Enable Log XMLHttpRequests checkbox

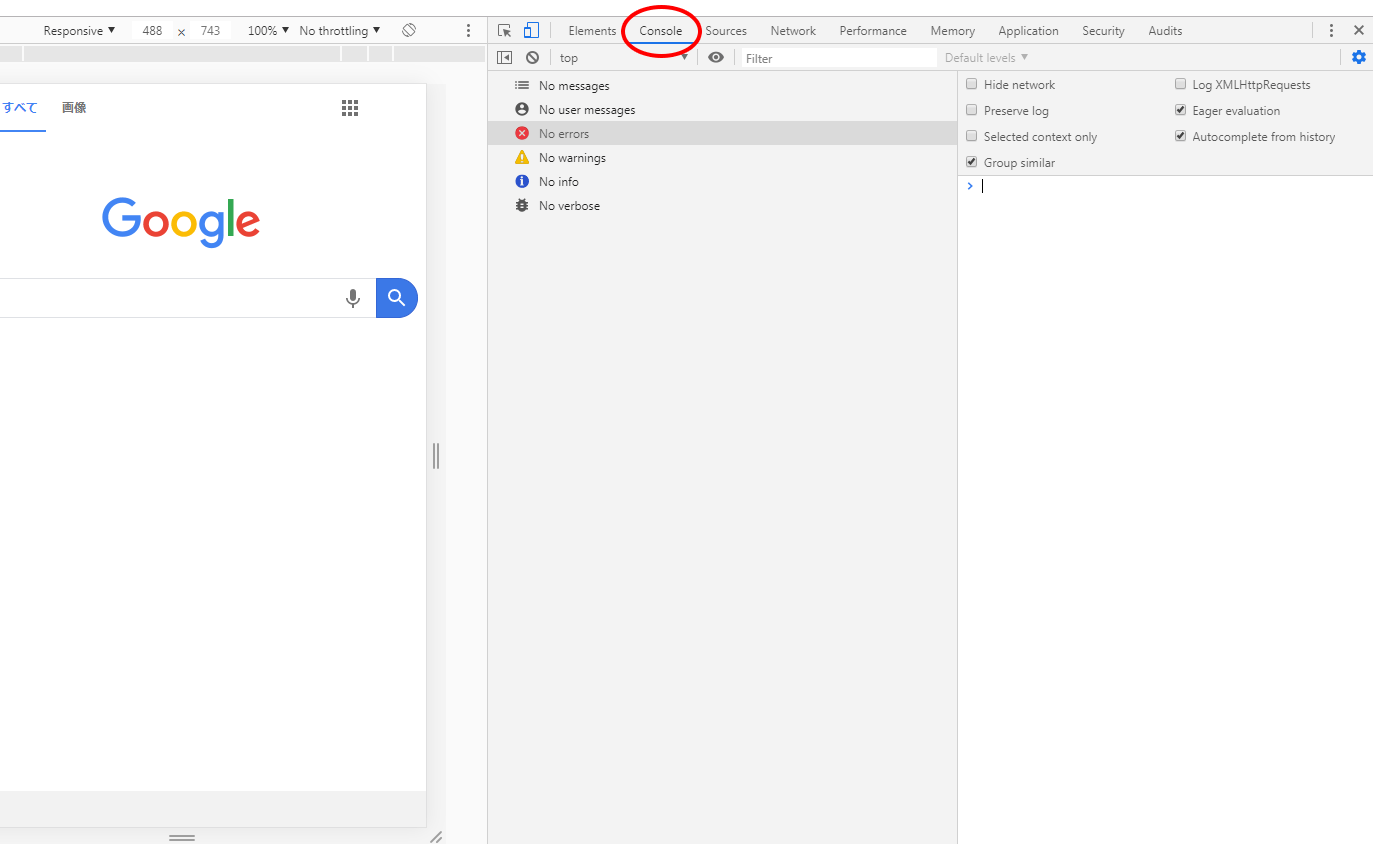[x=1181, y=85]
